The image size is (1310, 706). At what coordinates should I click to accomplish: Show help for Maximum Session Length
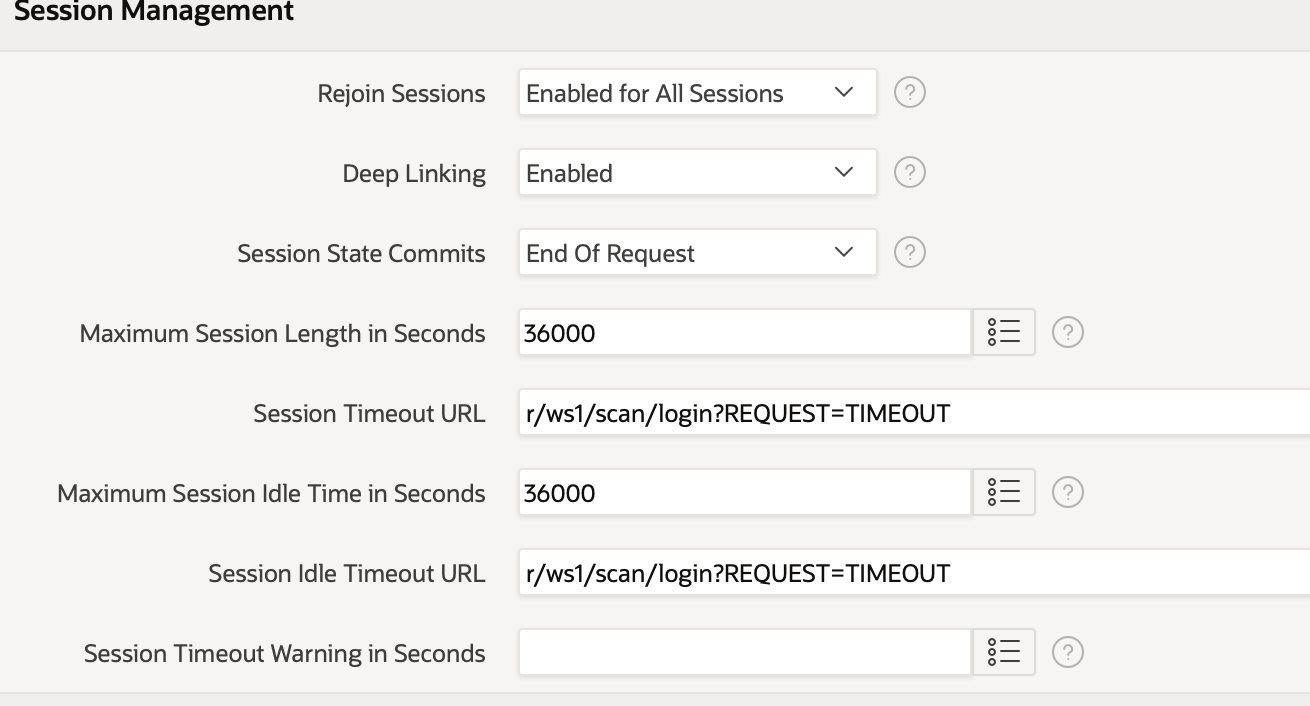tap(1068, 333)
